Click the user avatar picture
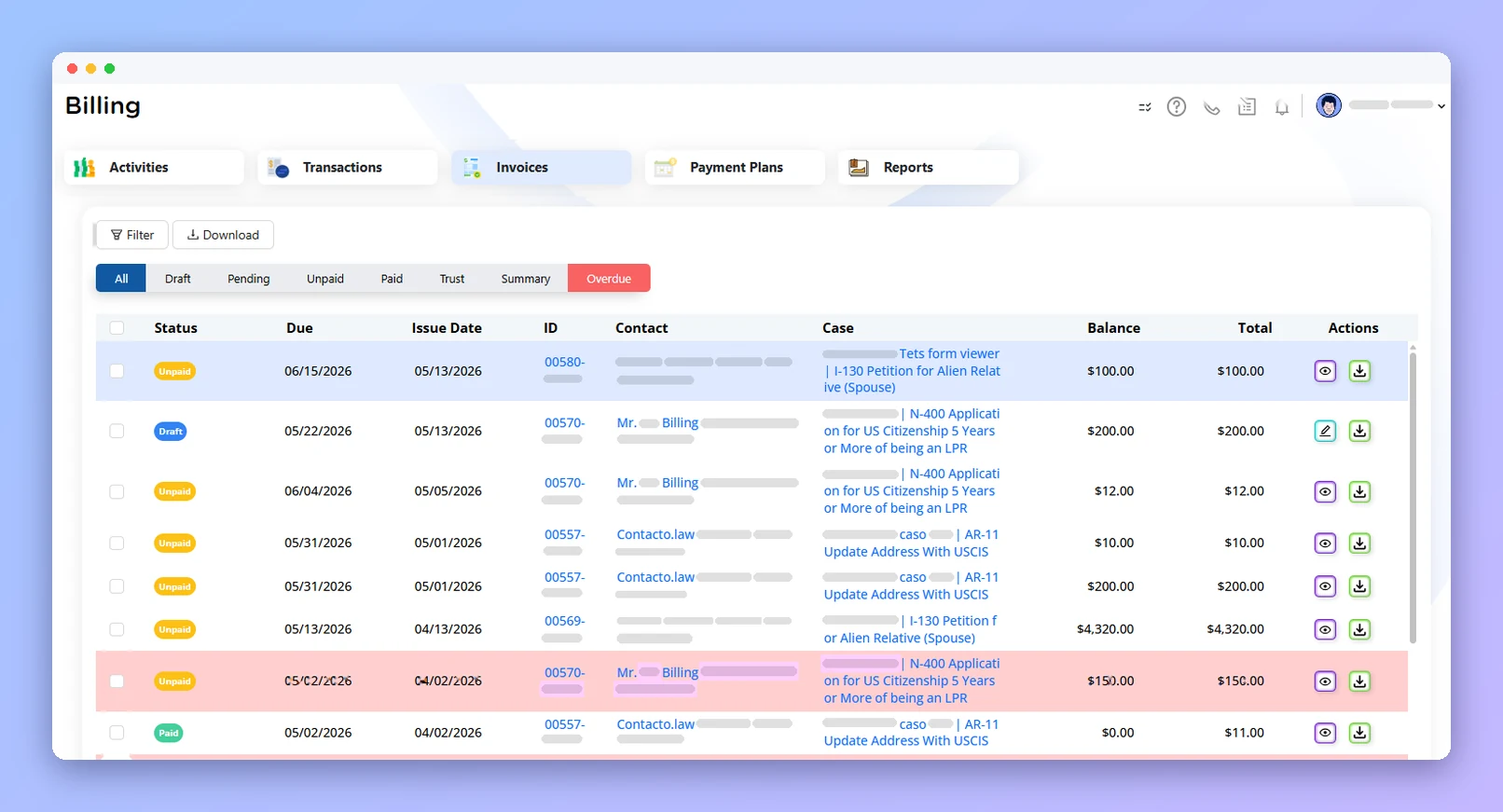 [x=1329, y=105]
